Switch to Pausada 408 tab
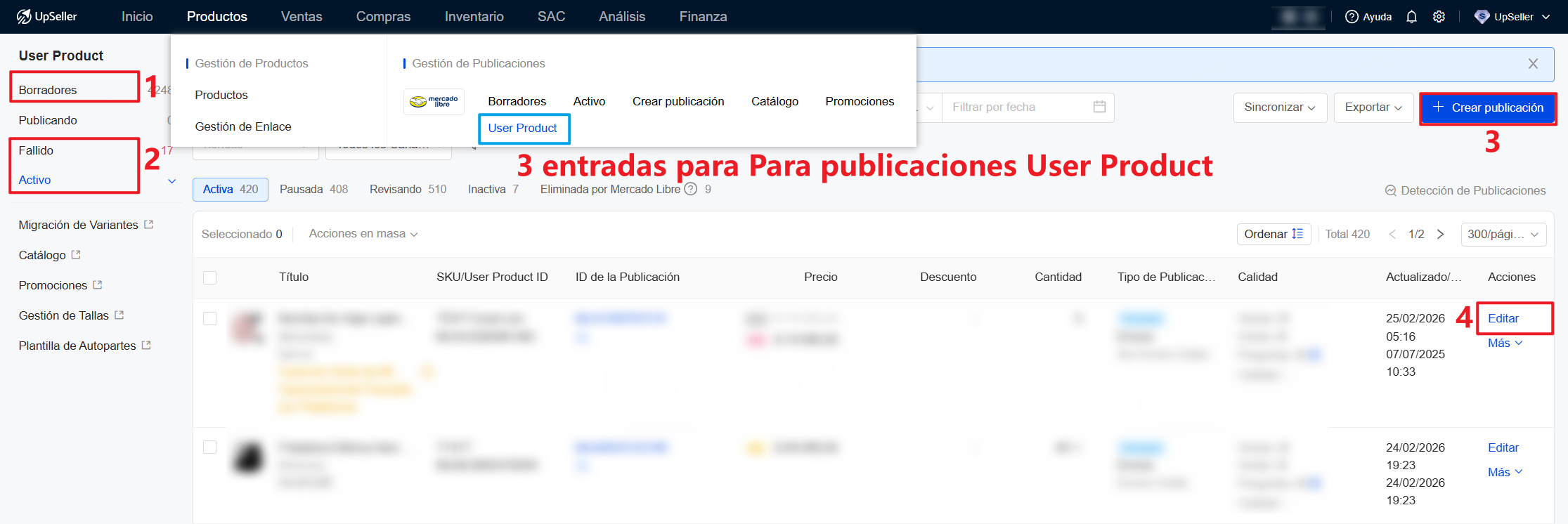Image resolution: width=1568 pixels, height=524 pixels. pos(313,189)
